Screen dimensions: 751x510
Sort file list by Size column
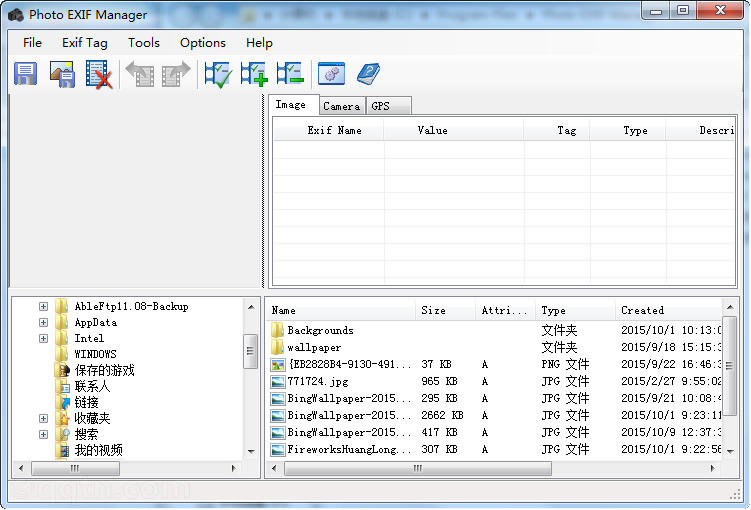pyautogui.click(x=445, y=310)
